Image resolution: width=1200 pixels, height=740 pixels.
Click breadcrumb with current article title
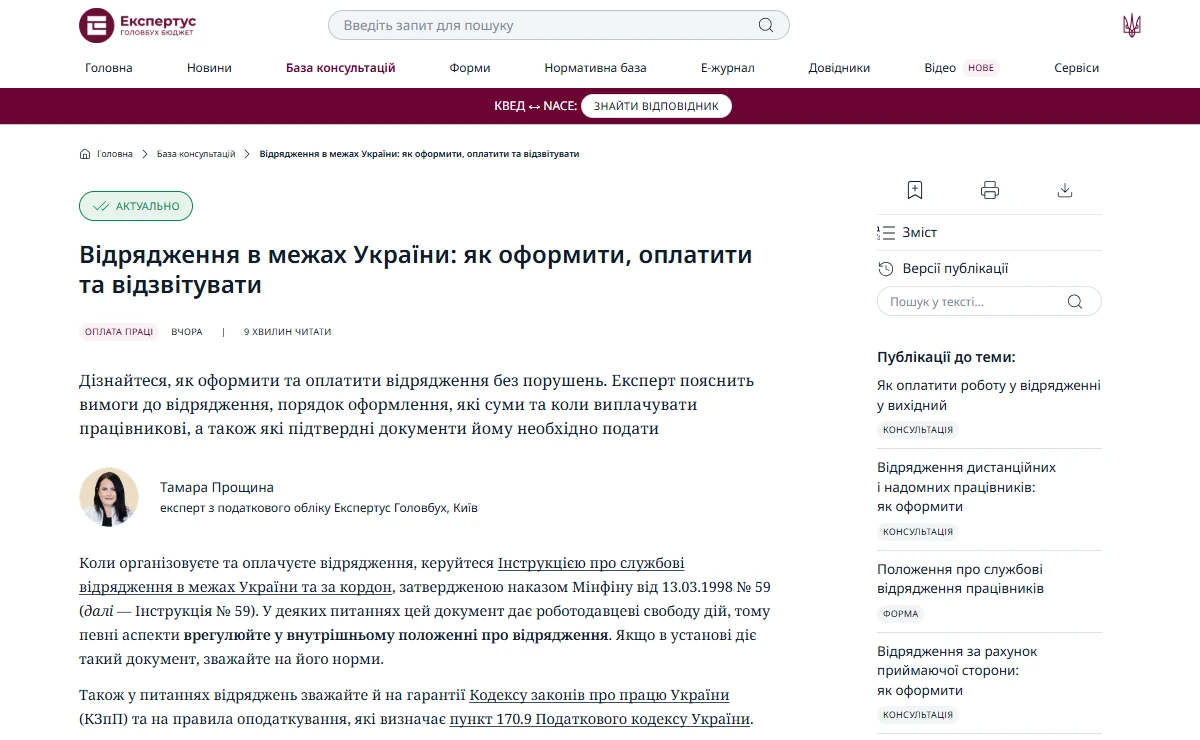[x=419, y=154]
